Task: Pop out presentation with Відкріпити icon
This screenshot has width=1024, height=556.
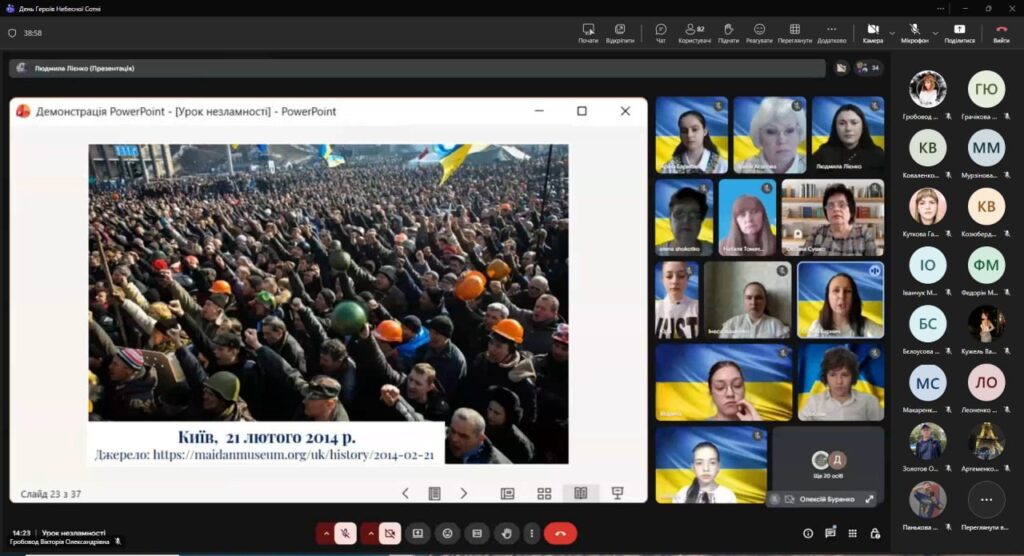Action: click(620, 32)
